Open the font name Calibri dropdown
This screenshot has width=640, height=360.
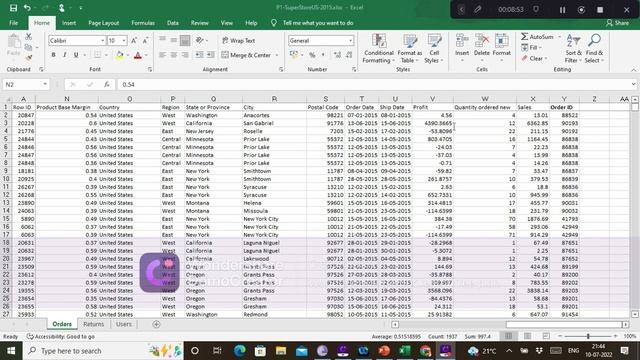(103, 40)
